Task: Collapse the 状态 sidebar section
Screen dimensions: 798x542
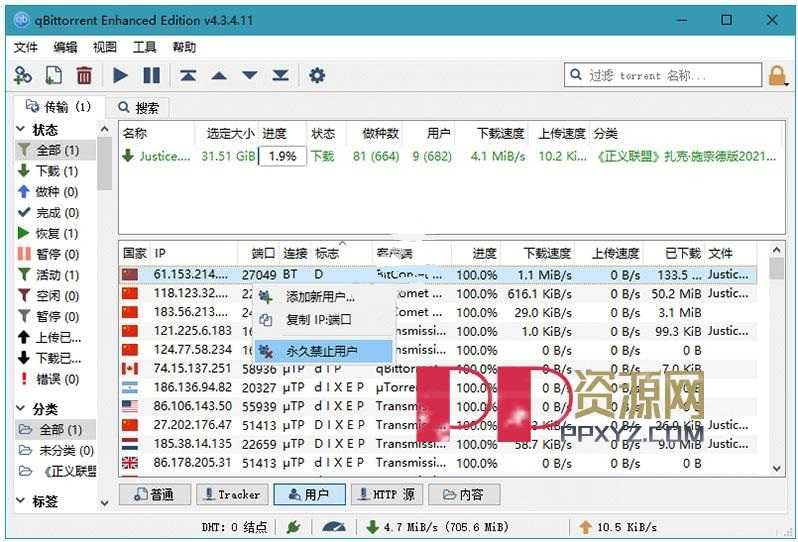Action: point(21,129)
